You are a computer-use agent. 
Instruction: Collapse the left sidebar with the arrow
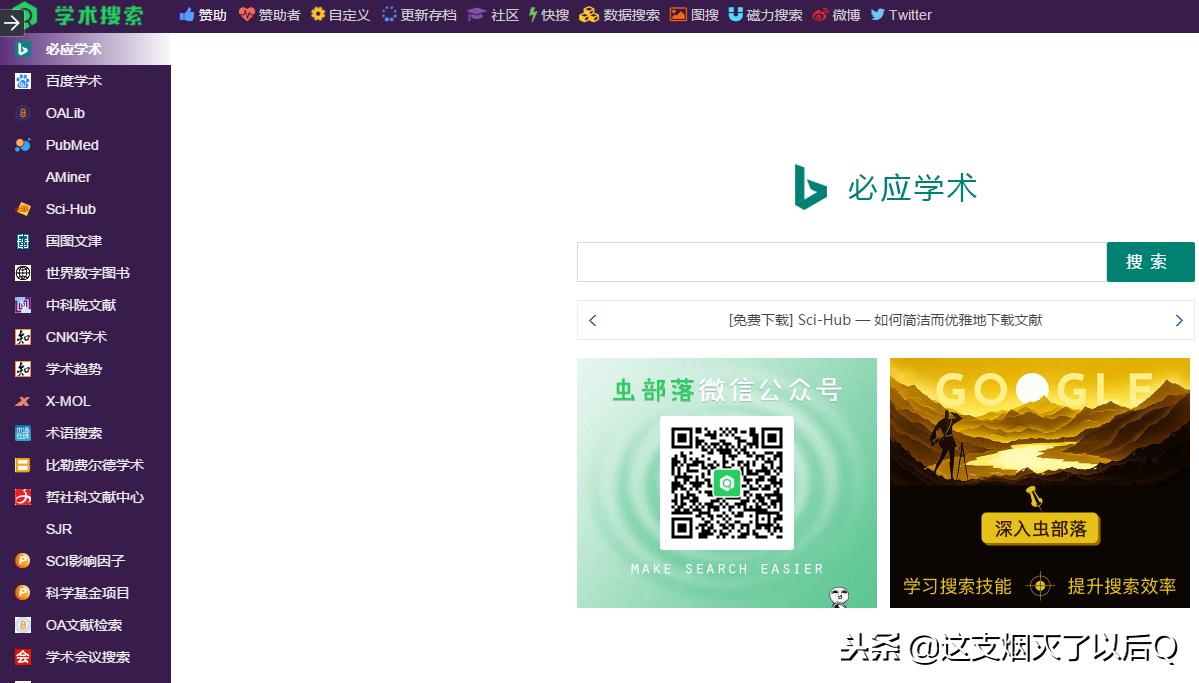tap(13, 24)
